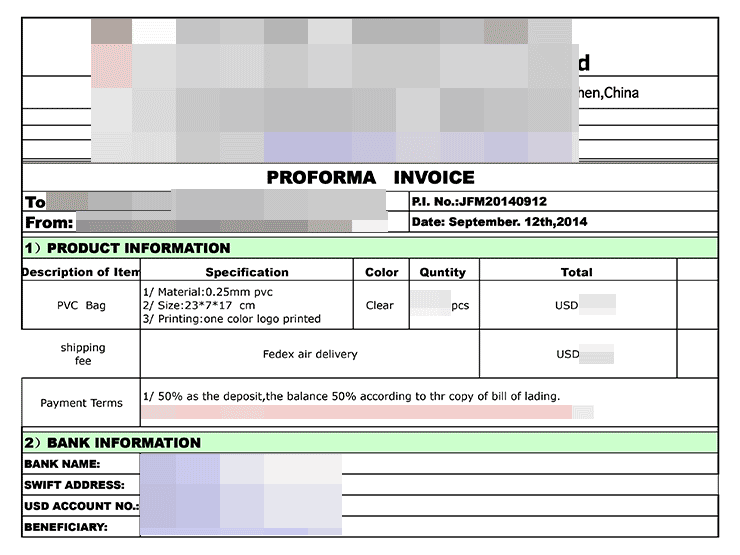Select the 50% deposit payment terms line
This screenshot has width=740, height=555.
pyautogui.click(x=352, y=396)
